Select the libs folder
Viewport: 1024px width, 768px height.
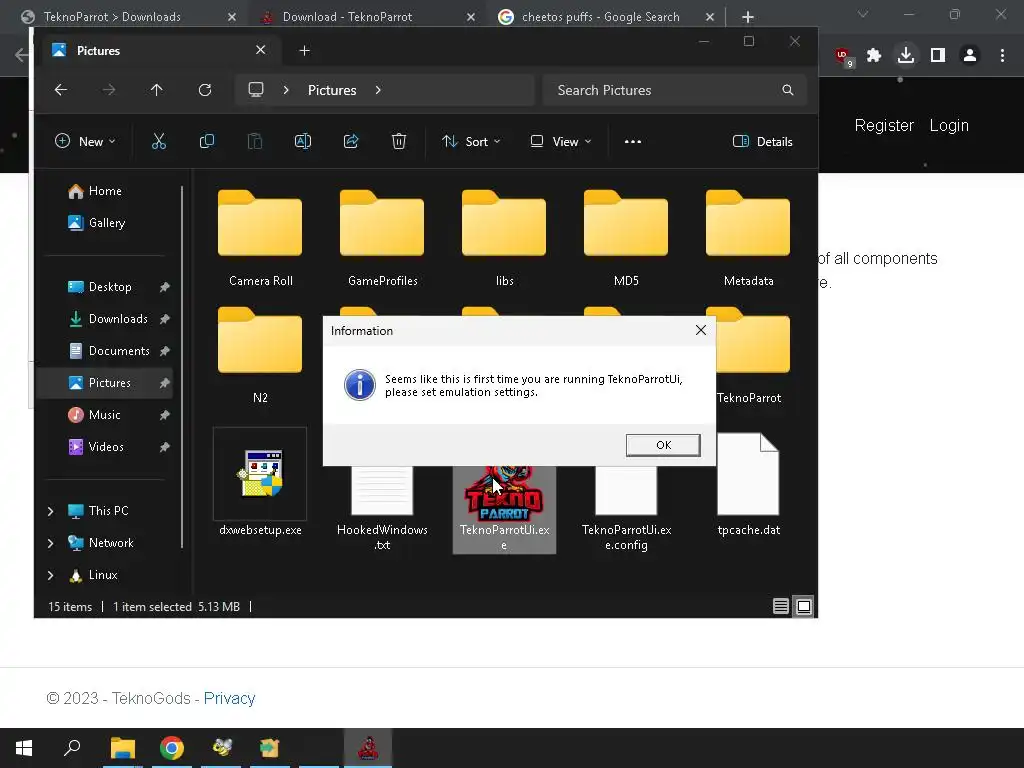[x=504, y=238]
